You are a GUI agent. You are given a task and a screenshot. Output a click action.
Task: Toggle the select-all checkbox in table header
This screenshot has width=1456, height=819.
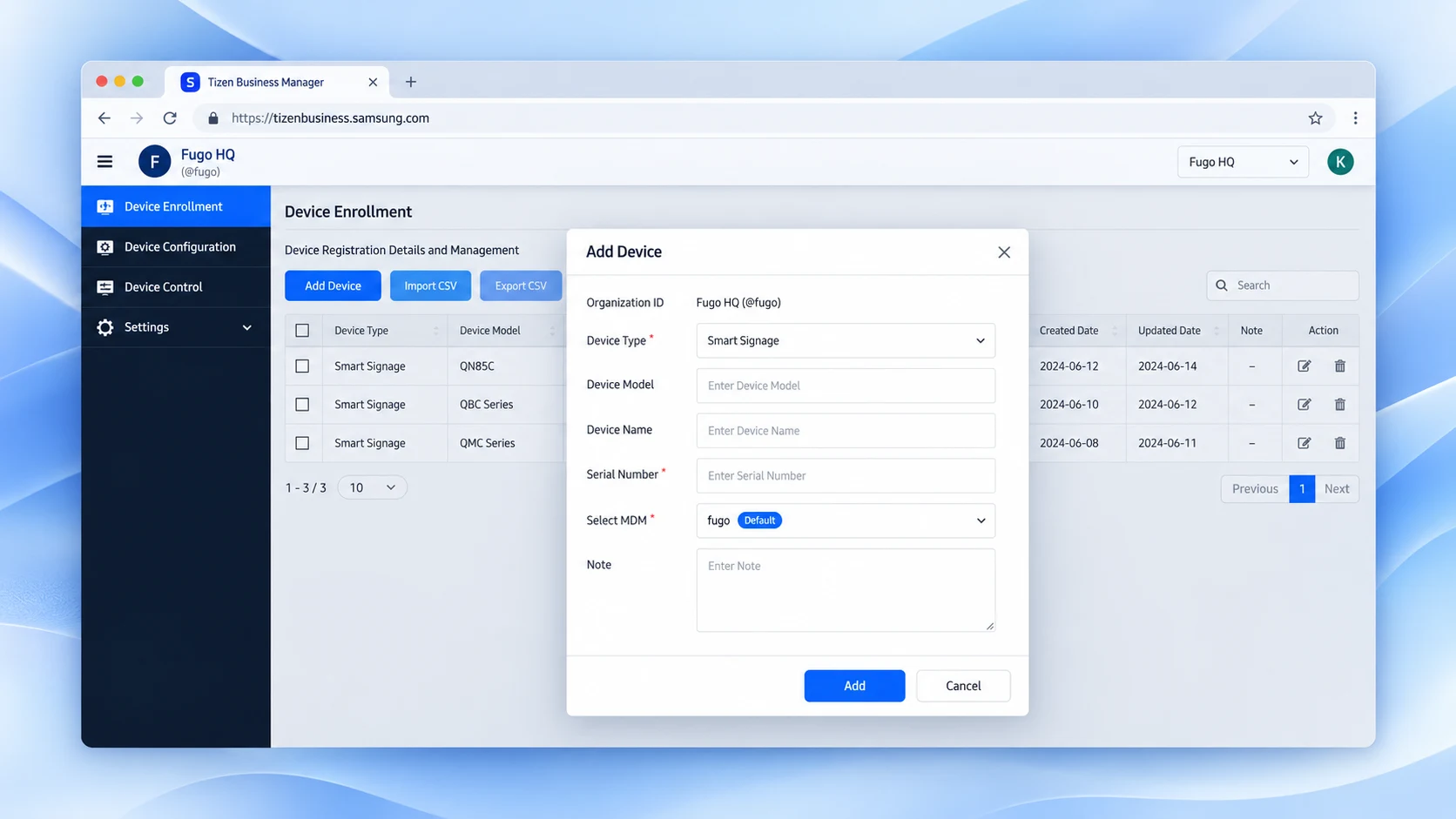click(x=302, y=331)
